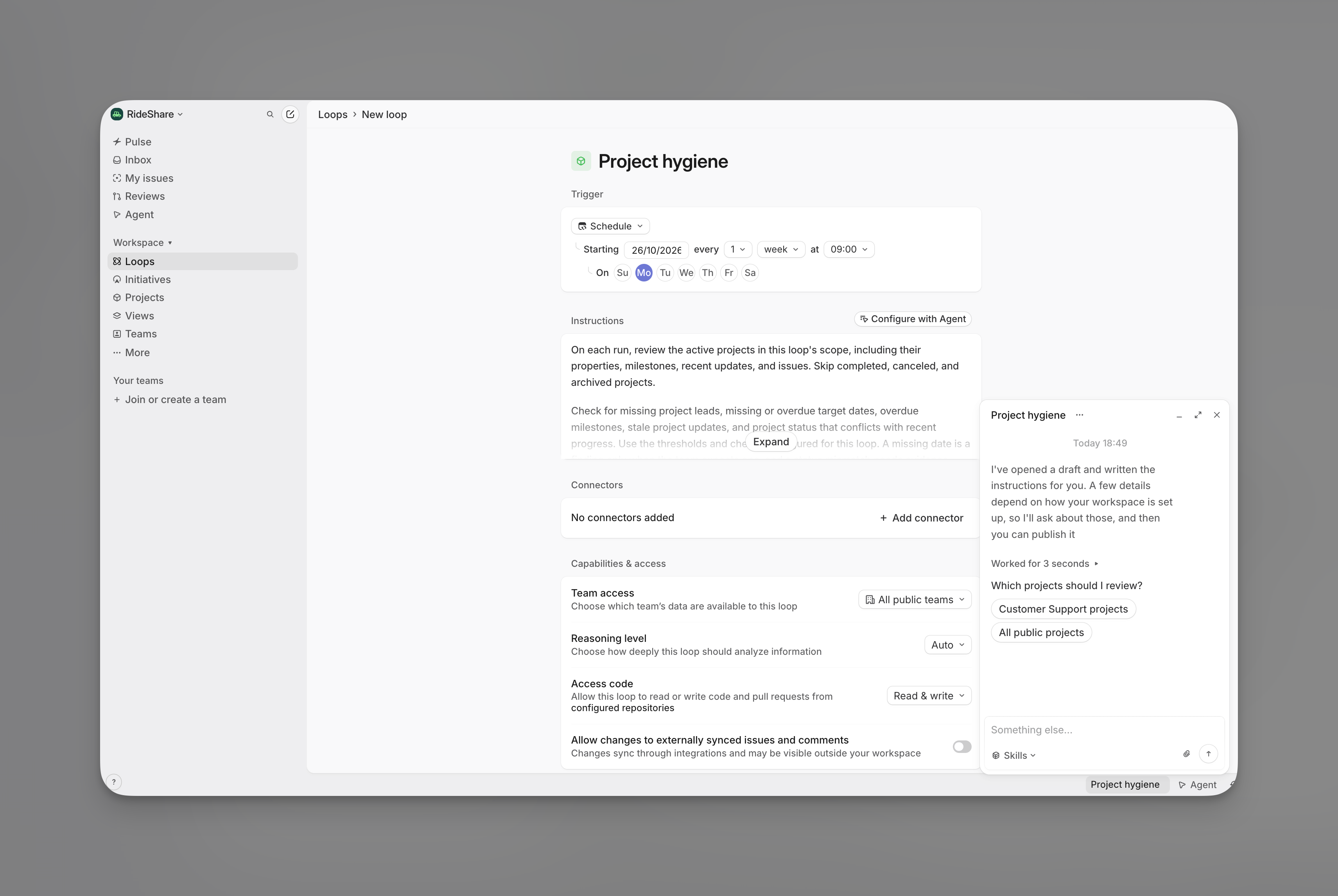The height and width of the screenshot is (896, 1338).
Task: Click the green Project hygiene loop icon
Action: coord(581,161)
